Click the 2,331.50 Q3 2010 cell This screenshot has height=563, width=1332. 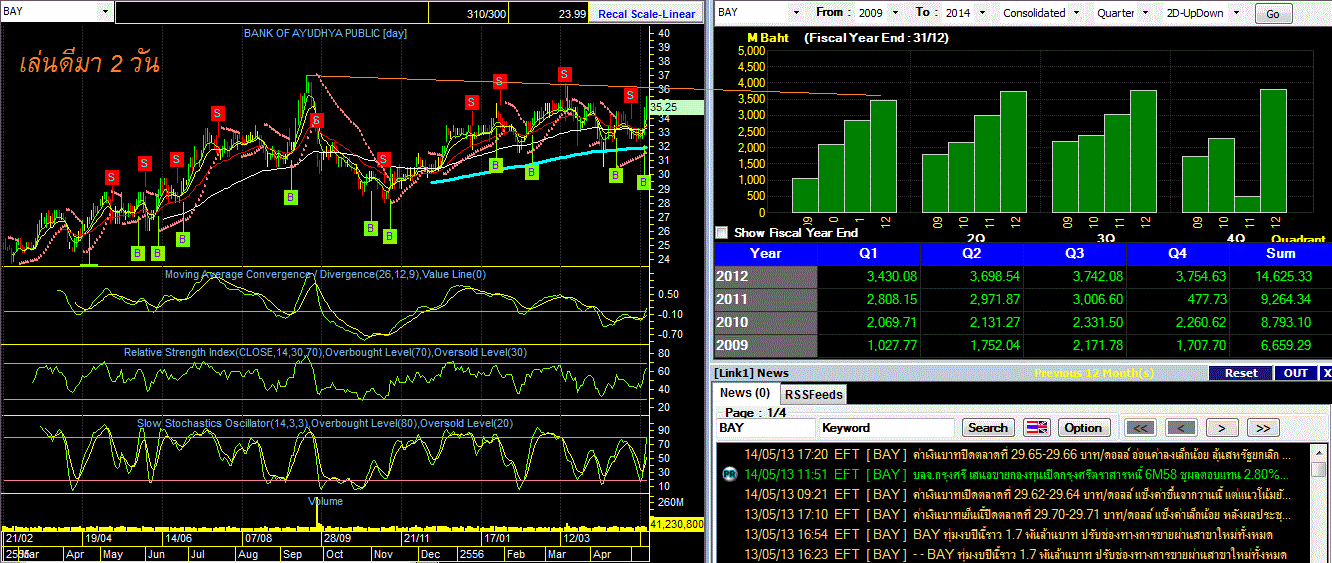(x=1074, y=322)
